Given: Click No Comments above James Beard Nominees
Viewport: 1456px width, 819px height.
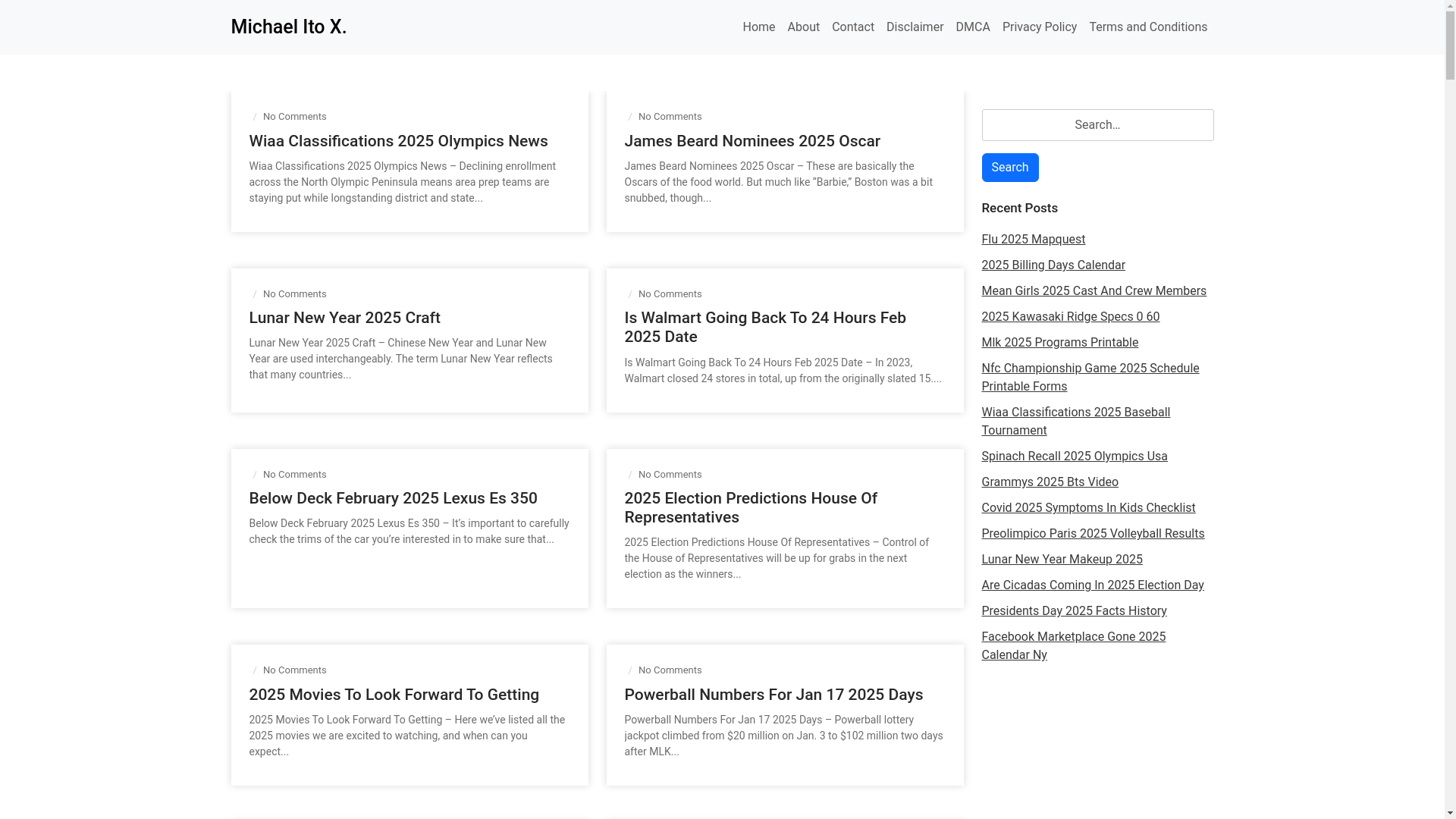Looking at the screenshot, I should pos(670,117).
